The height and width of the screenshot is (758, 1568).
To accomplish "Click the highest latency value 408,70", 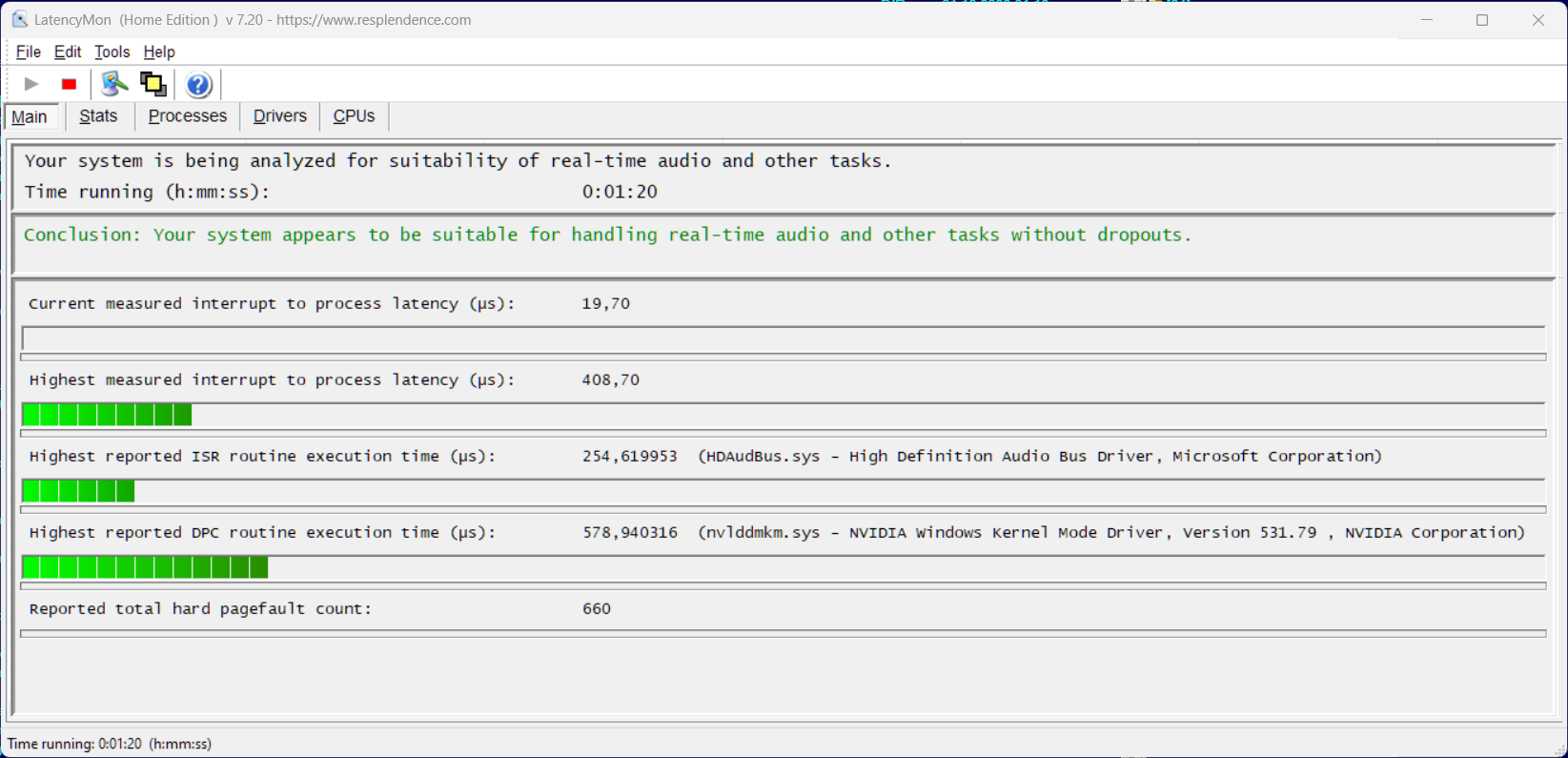I will (x=610, y=380).
